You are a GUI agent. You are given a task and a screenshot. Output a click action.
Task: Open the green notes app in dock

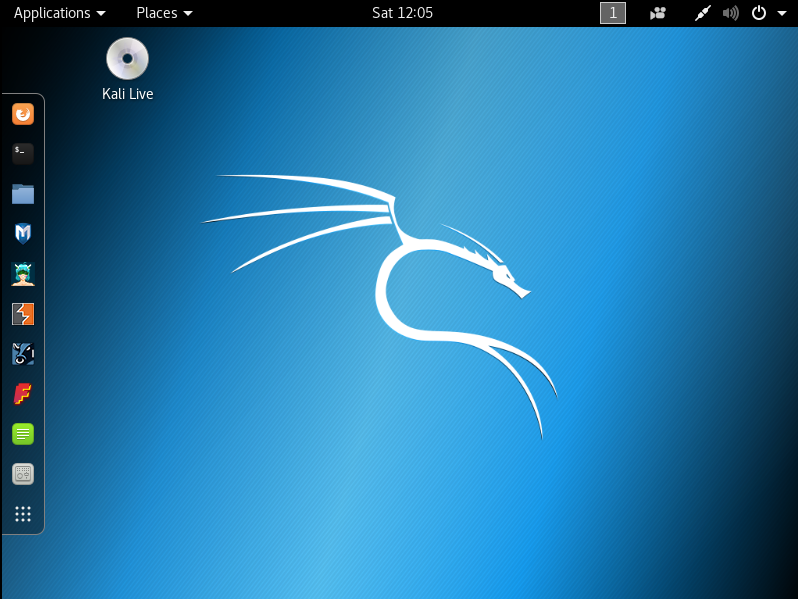pos(23,434)
